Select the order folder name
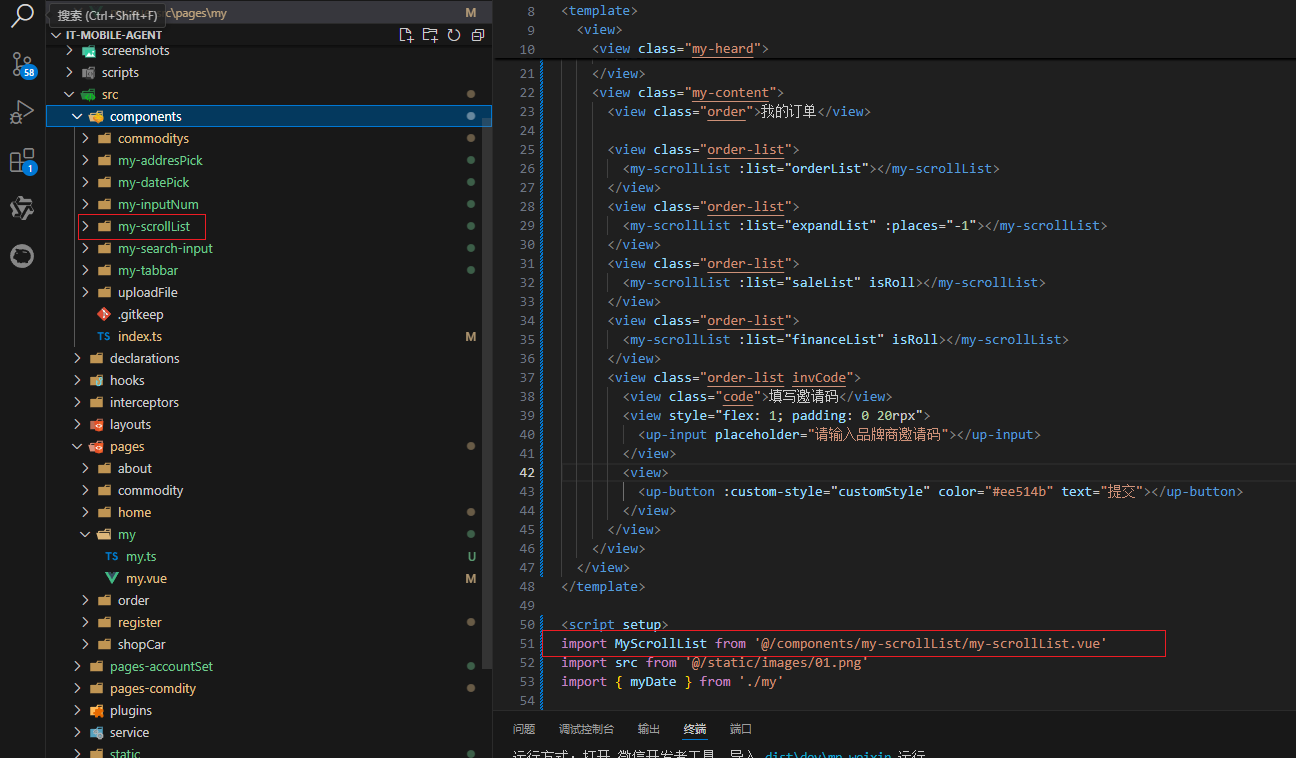1296x758 pixels. click(134, 601)
